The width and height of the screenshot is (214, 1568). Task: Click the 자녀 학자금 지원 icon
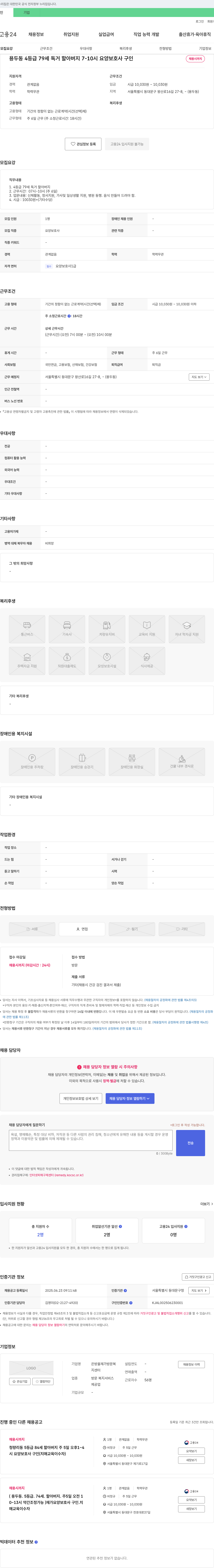pos(187,629)
